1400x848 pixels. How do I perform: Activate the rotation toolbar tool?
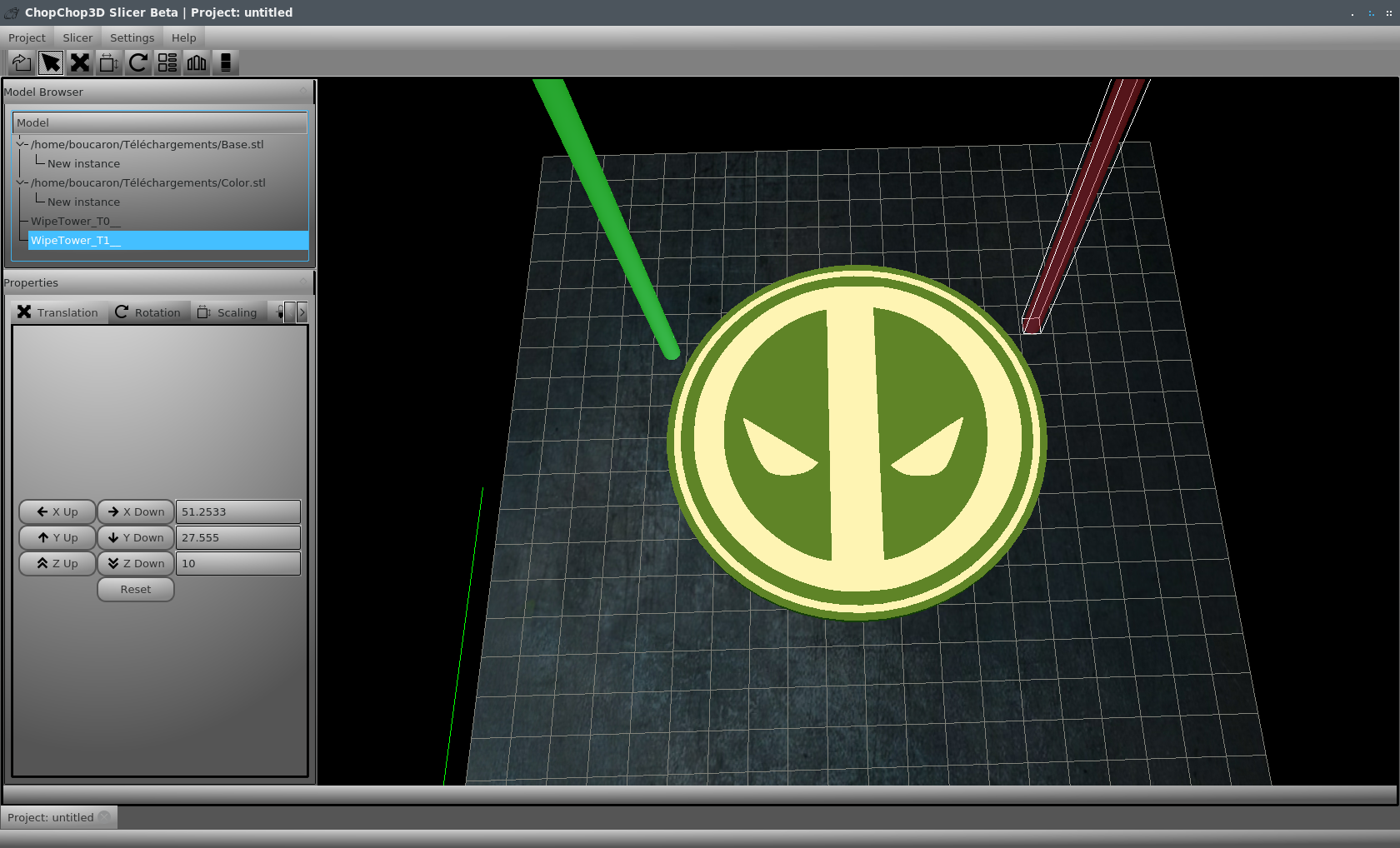tap(138, 62)
